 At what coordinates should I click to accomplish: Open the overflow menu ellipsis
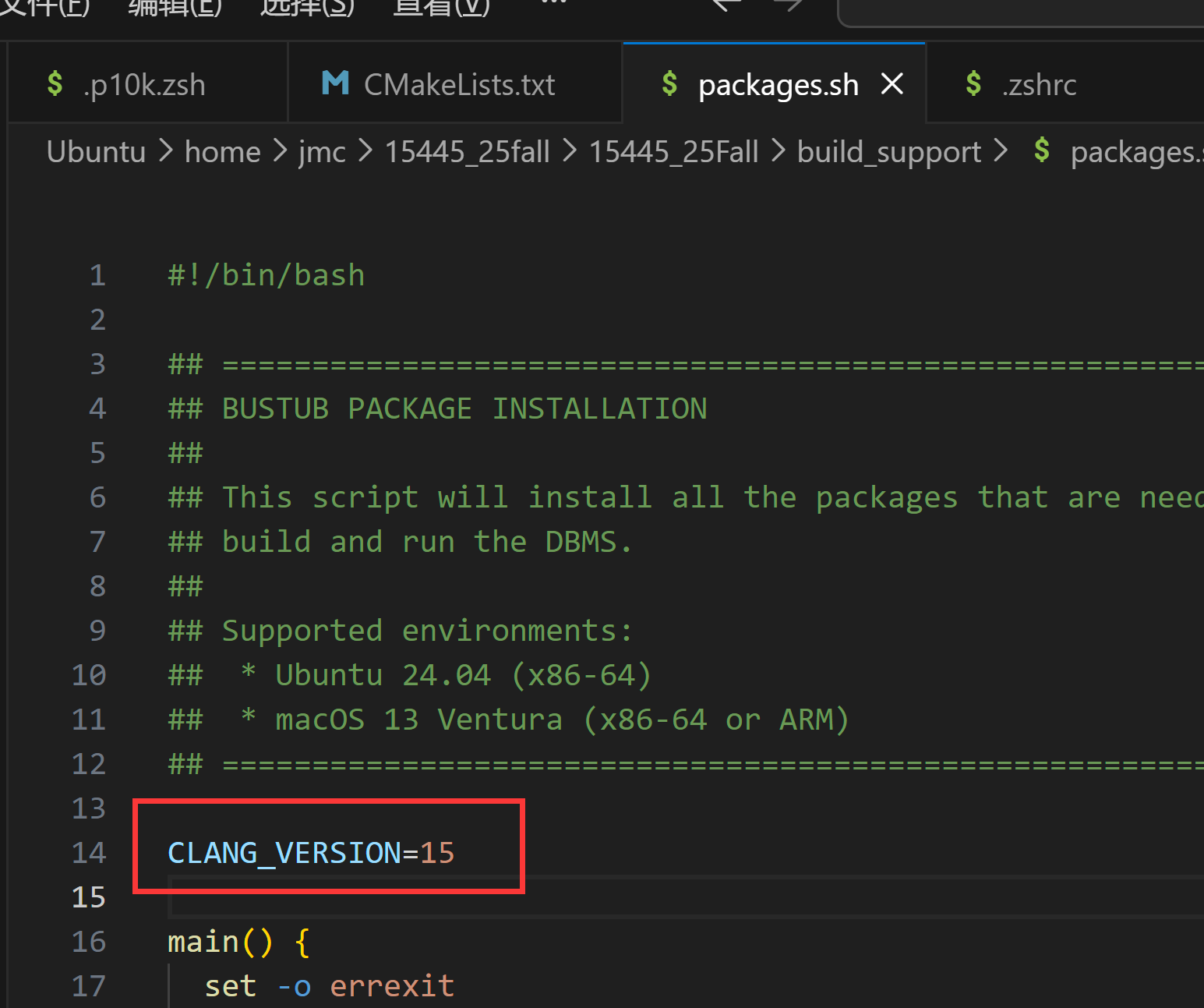(554, 4)
